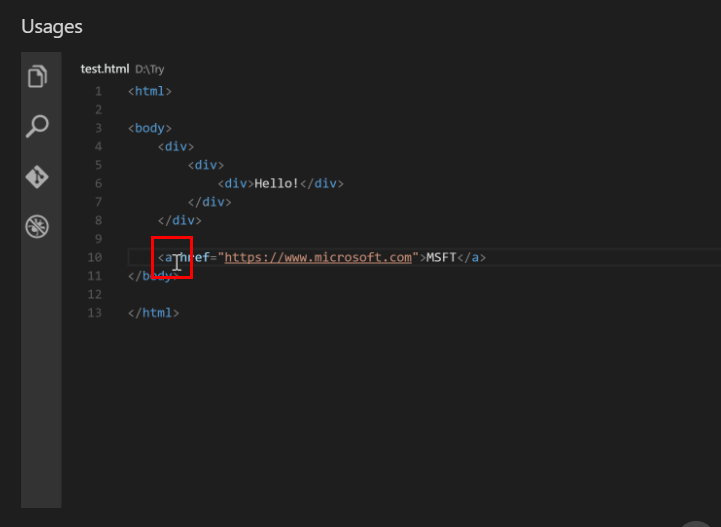The width and height of the screenshot is (721, 527).
Task: Click line number 13 in the gutter
Action: (95, 313)
